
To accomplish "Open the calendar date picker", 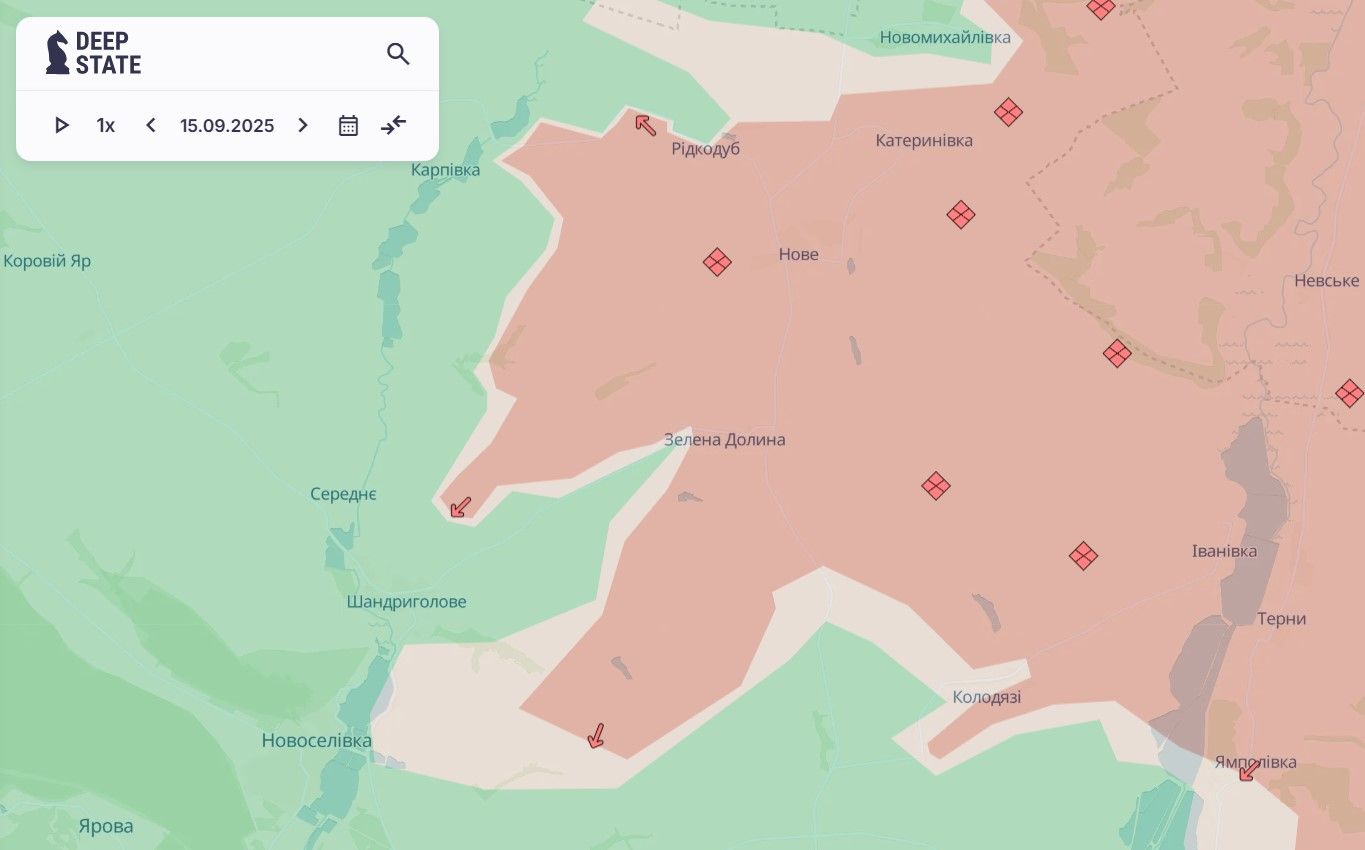I will pos(348,125).
